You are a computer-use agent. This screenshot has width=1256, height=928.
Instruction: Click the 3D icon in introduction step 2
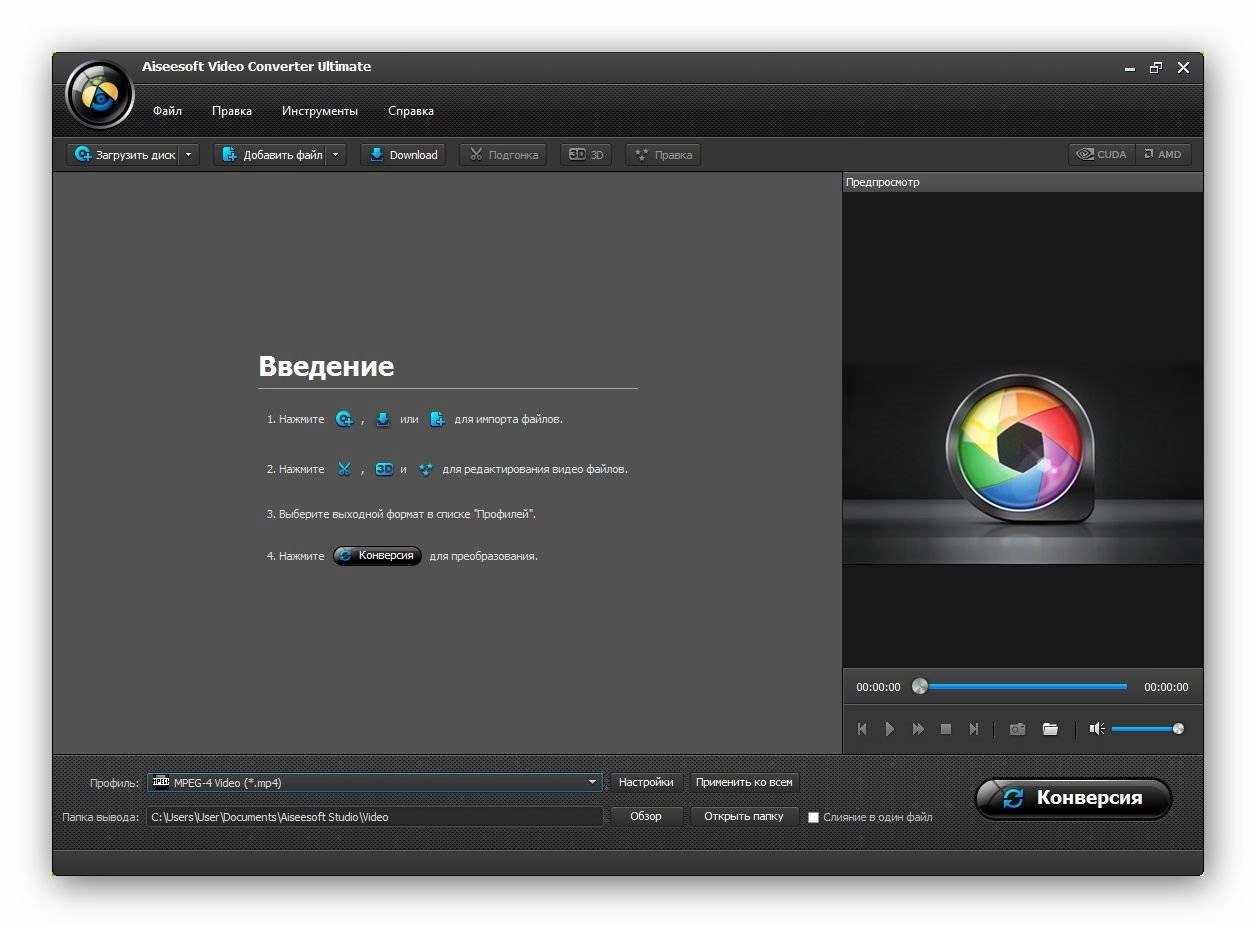tap(384, 469)
